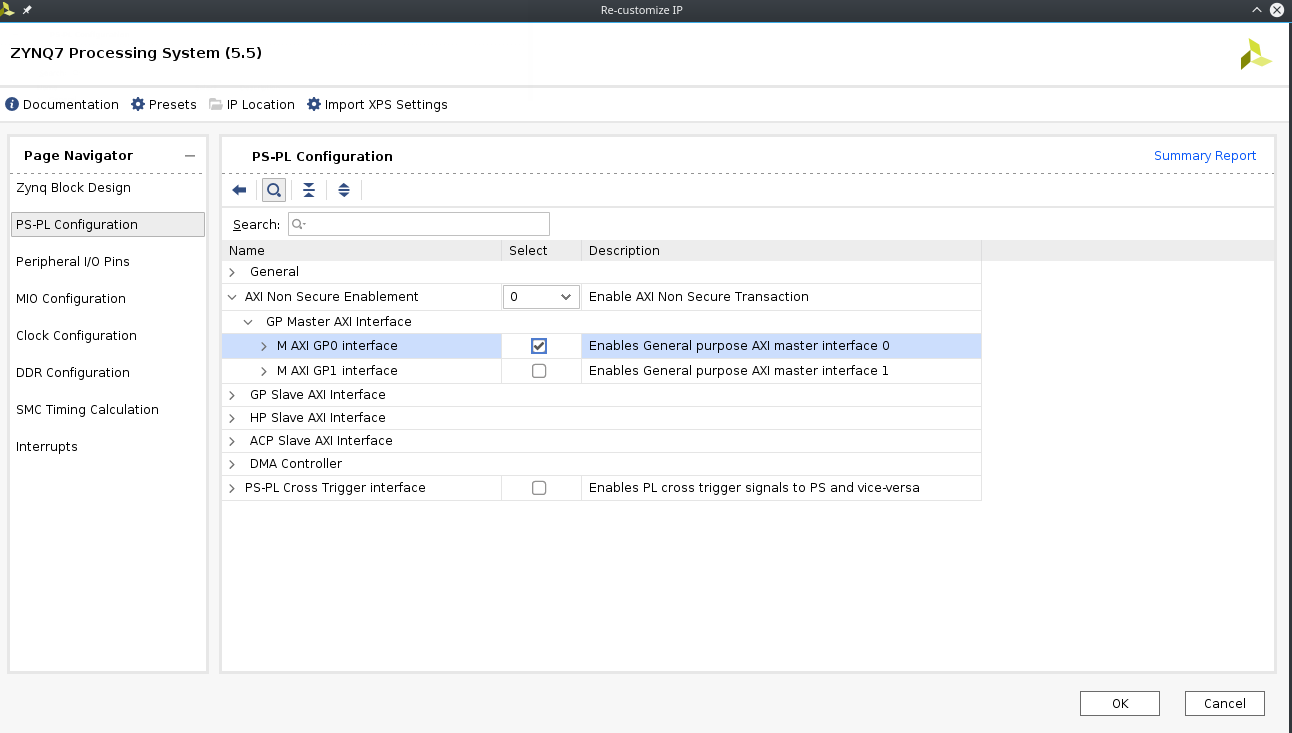Collapse Page Navigator with minus icon
This screenshot has width=1292, height=733.
pos(190,156)
